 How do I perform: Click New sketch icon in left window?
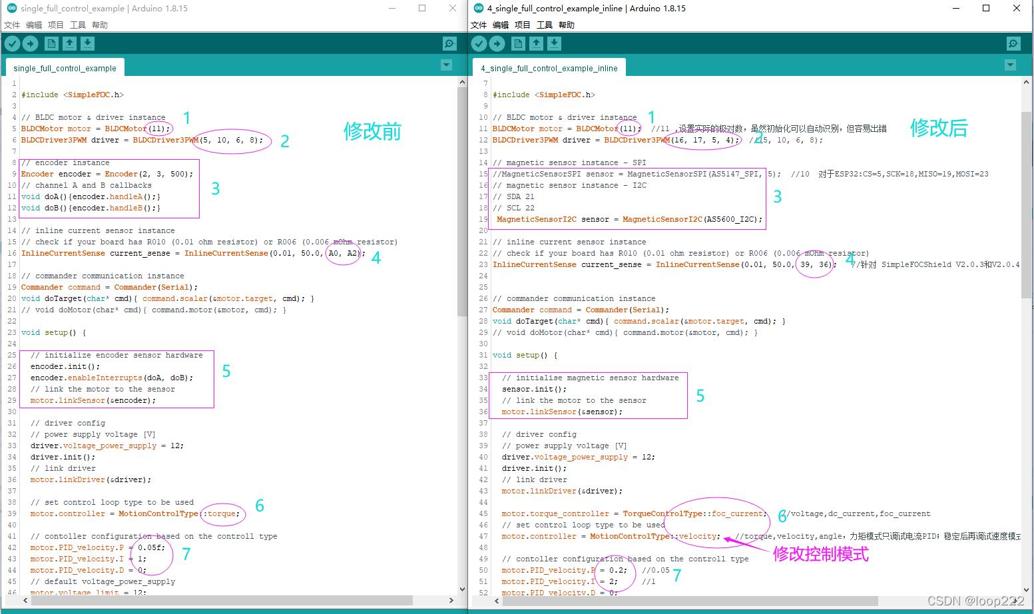point(51,44)
